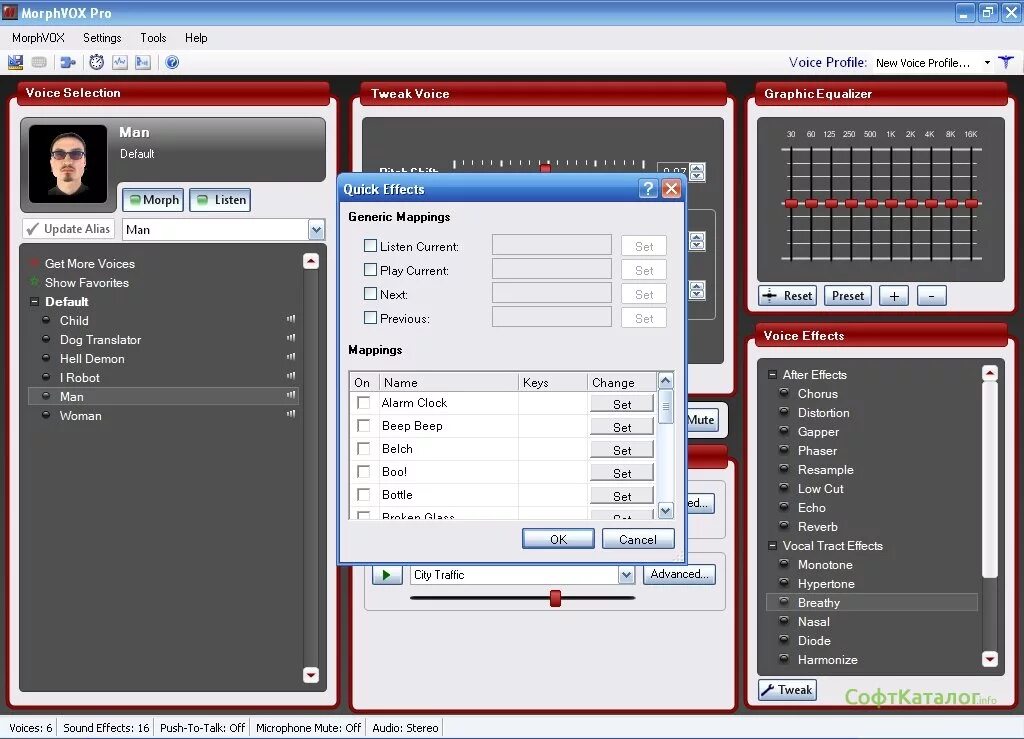Enable the Play Current checkbox
Viewport: 1024px width, 739px height.
click(370, 270)
